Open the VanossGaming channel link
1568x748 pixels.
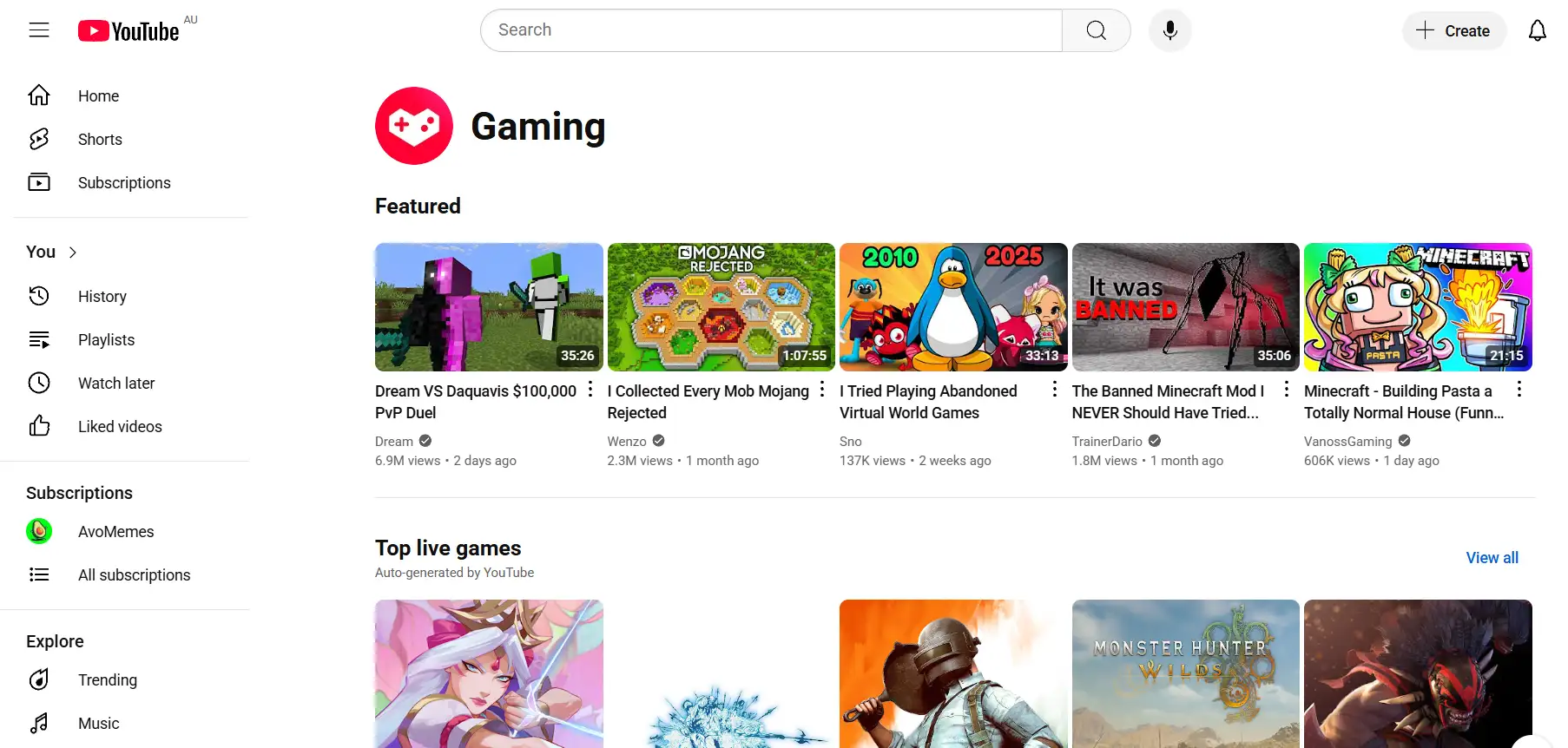pos(1347,441)
